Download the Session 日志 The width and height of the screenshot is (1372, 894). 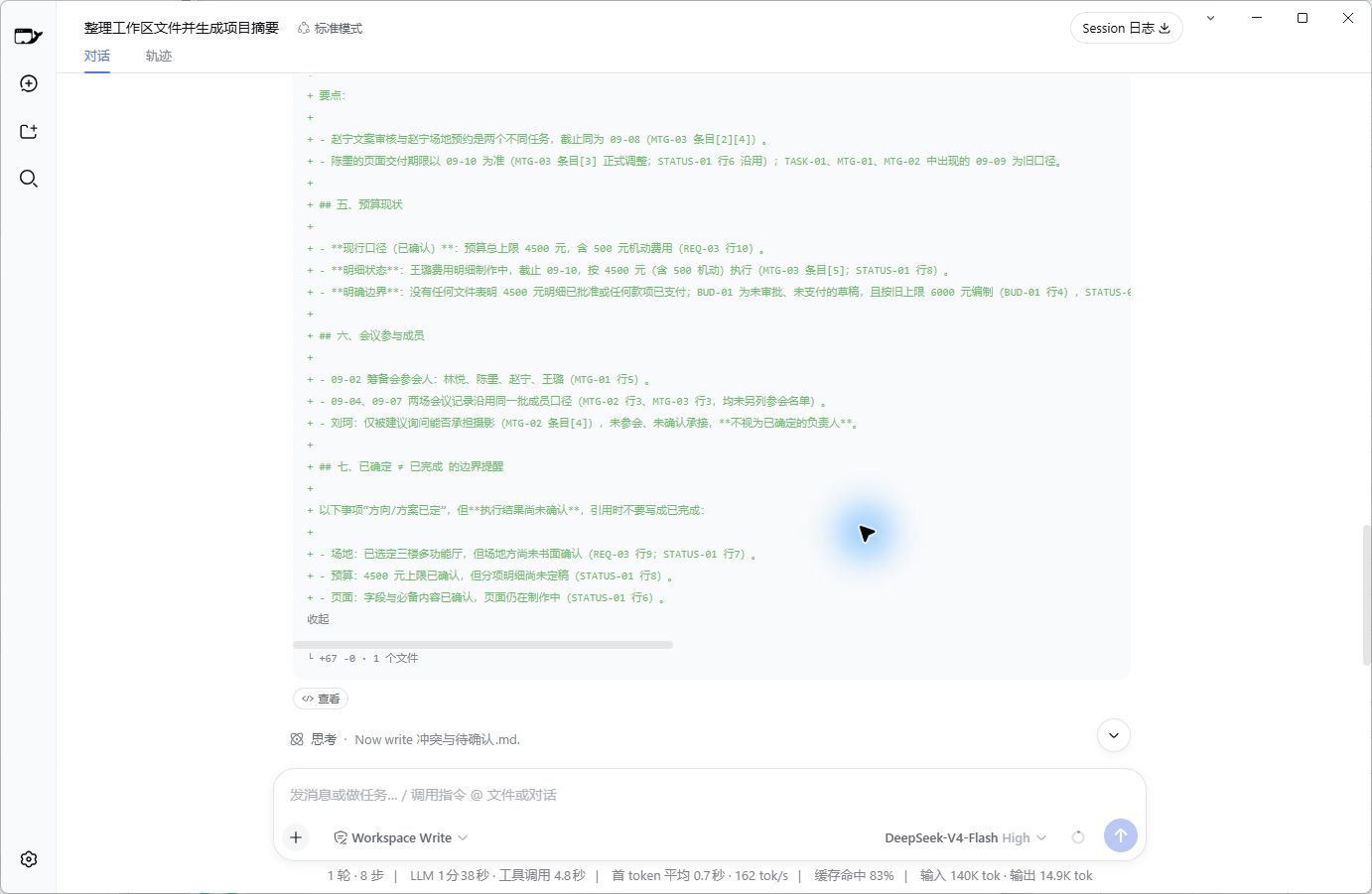pyautogui.click(x=1126, y=28)
